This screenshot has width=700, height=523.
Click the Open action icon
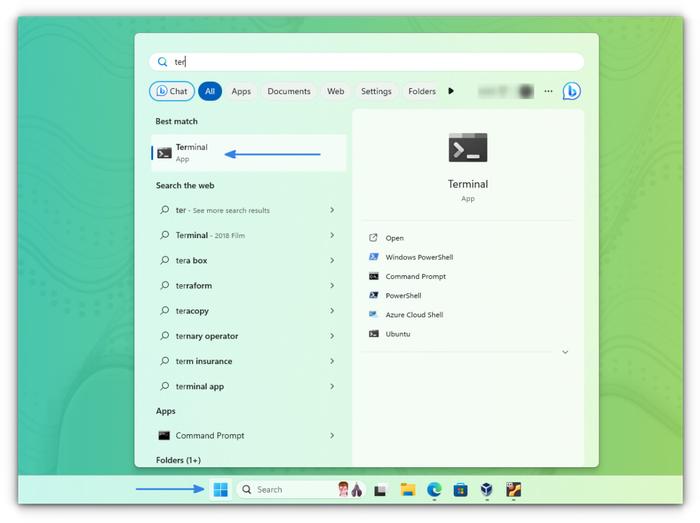pyautogui.click(x=373, y=237)
